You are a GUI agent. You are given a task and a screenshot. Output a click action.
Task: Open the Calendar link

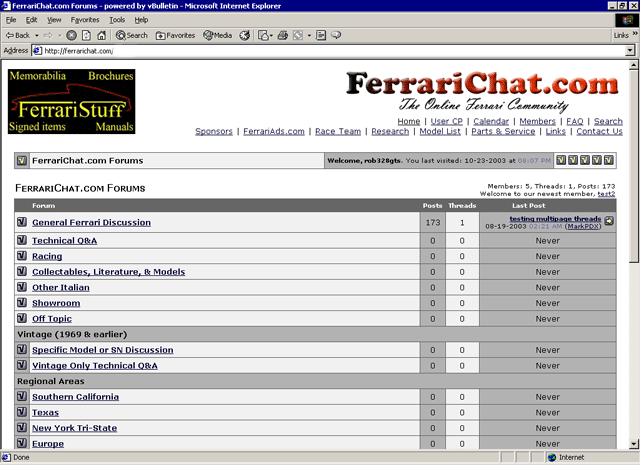tap(491, 121)
